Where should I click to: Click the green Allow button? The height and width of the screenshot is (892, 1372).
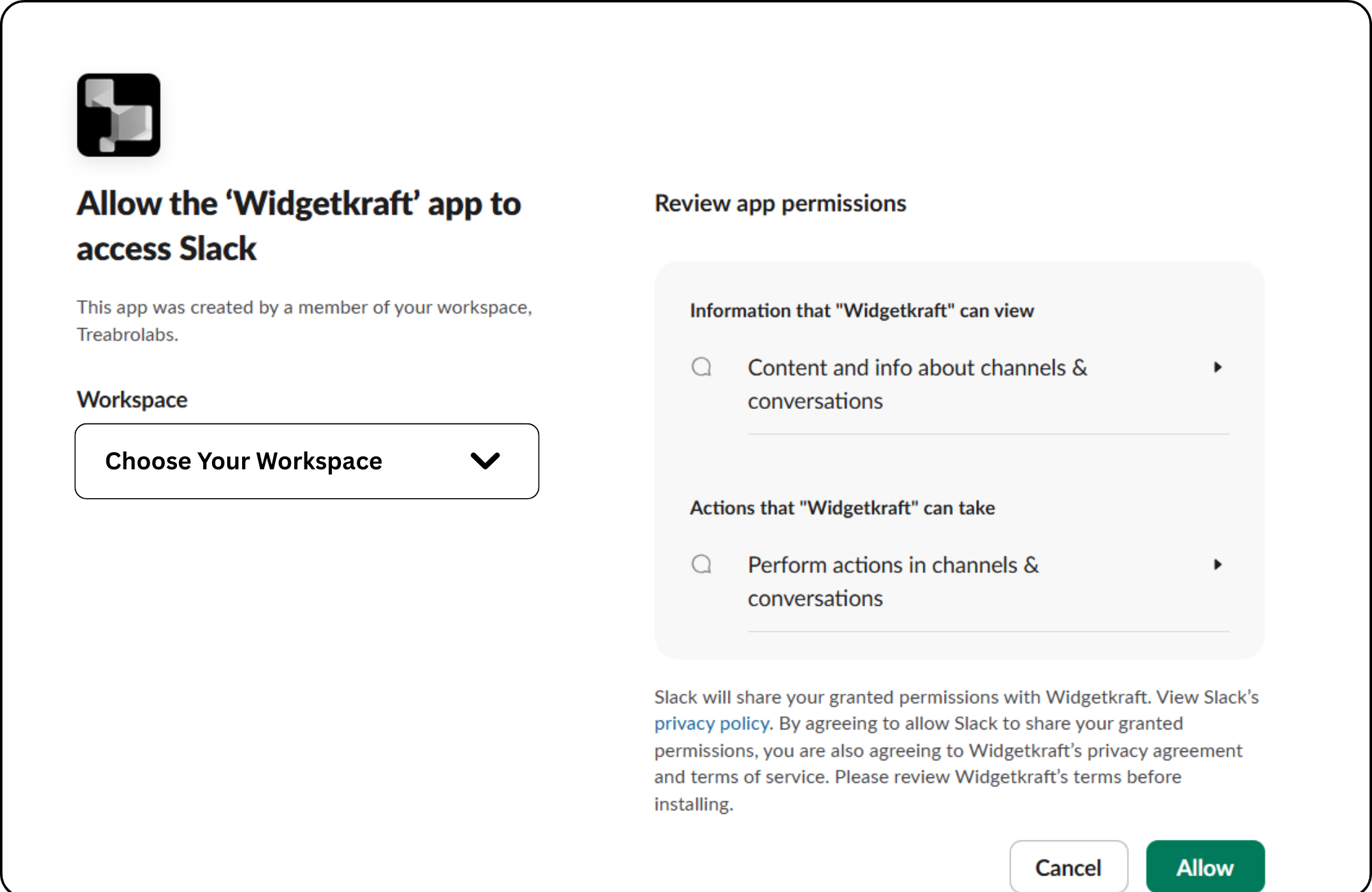pyautogui.click(x=1205, y=867)
